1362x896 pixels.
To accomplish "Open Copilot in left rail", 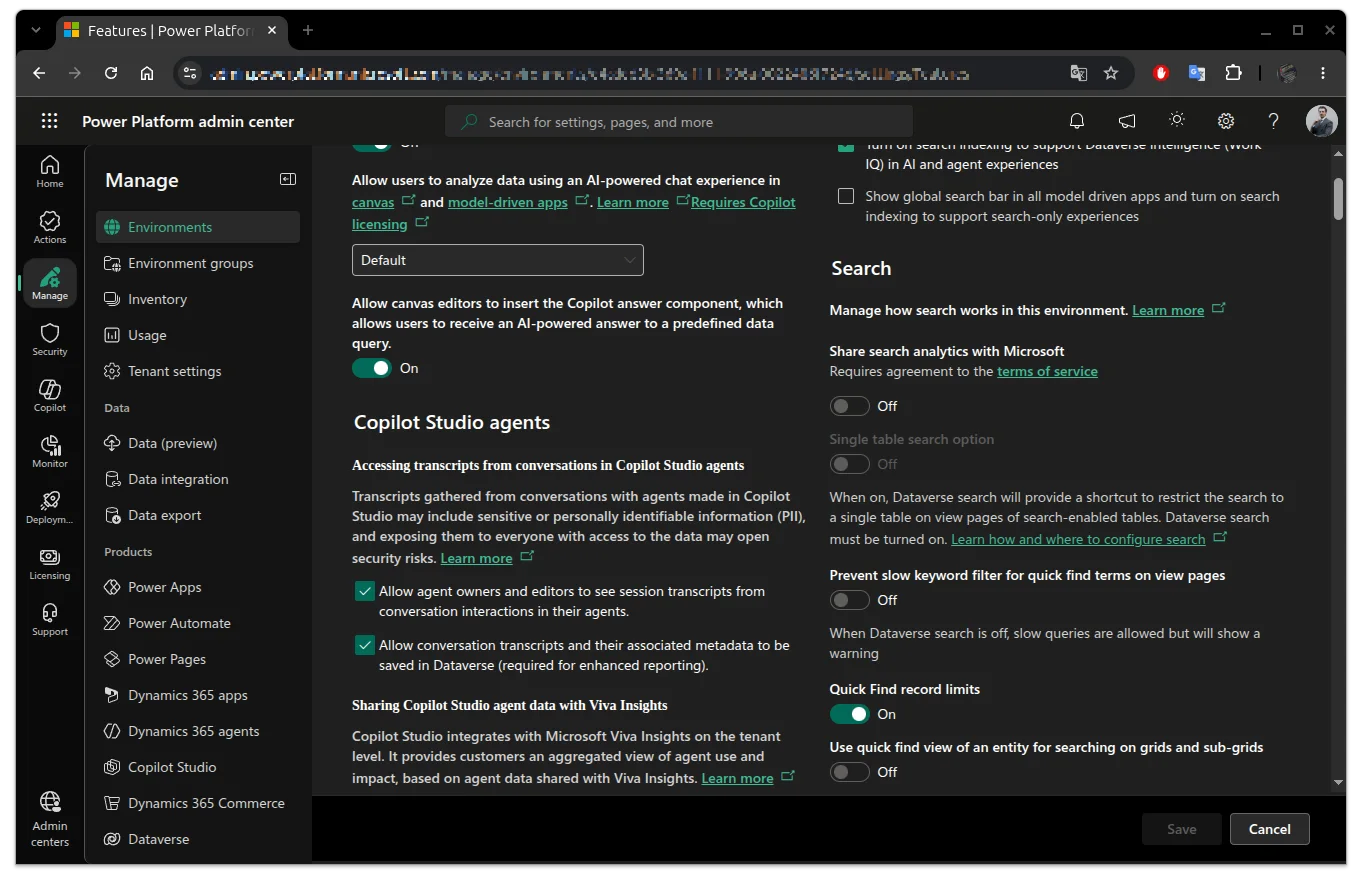I will coord(50,396).
